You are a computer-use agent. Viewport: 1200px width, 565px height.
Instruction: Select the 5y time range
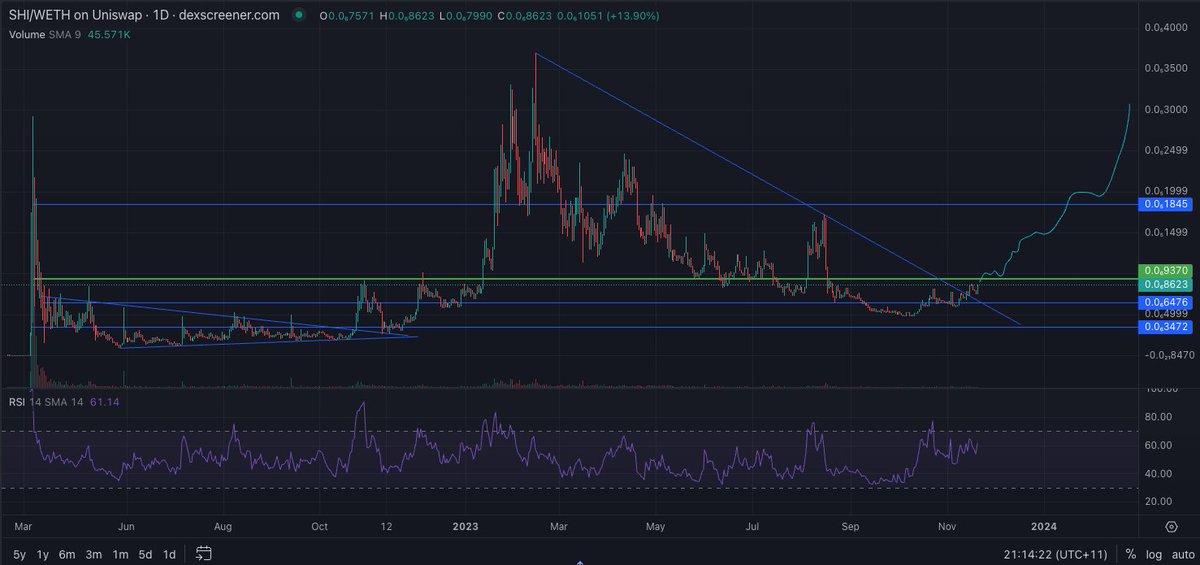[19, 553]
